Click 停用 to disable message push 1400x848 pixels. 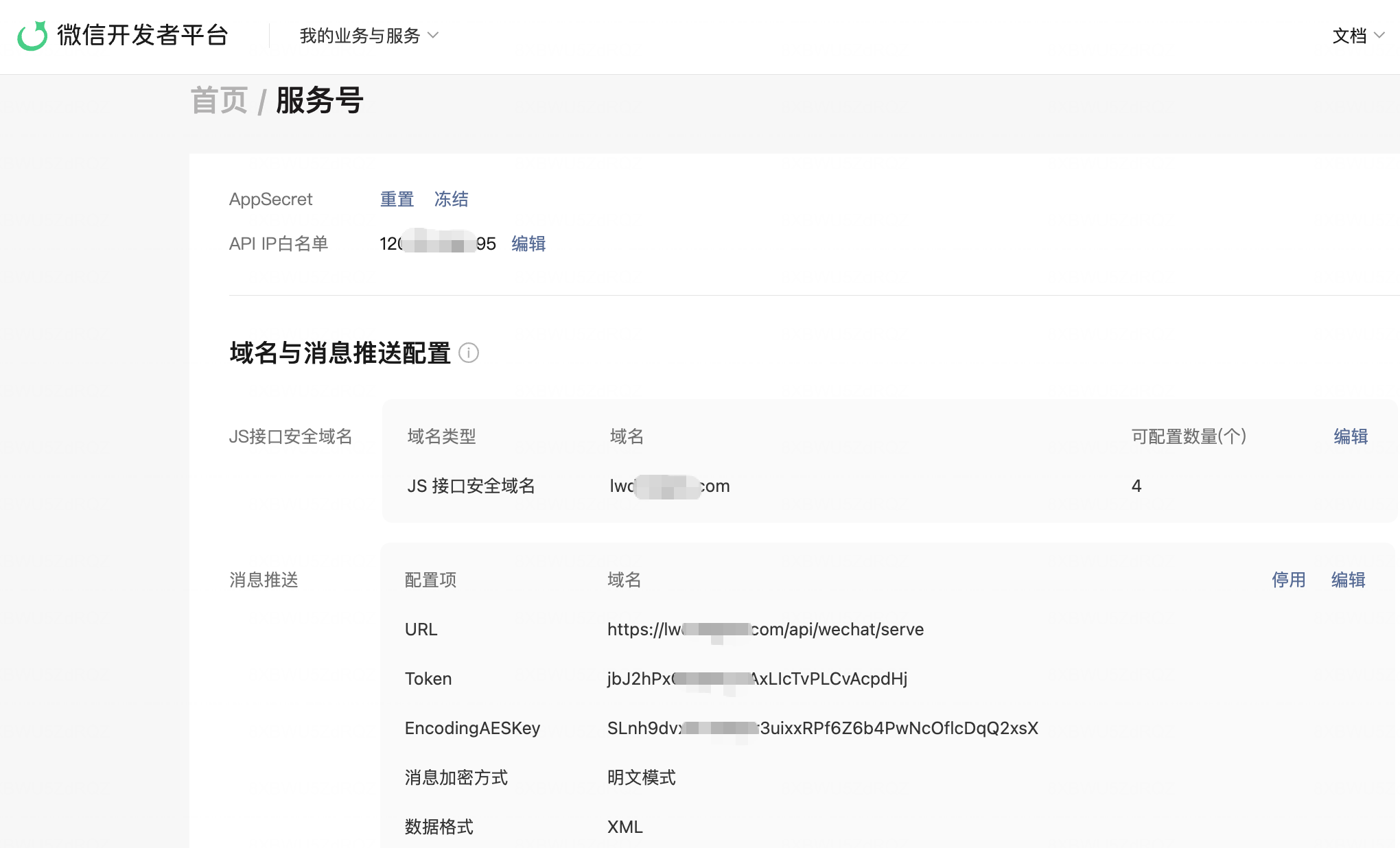(1288, 580)
